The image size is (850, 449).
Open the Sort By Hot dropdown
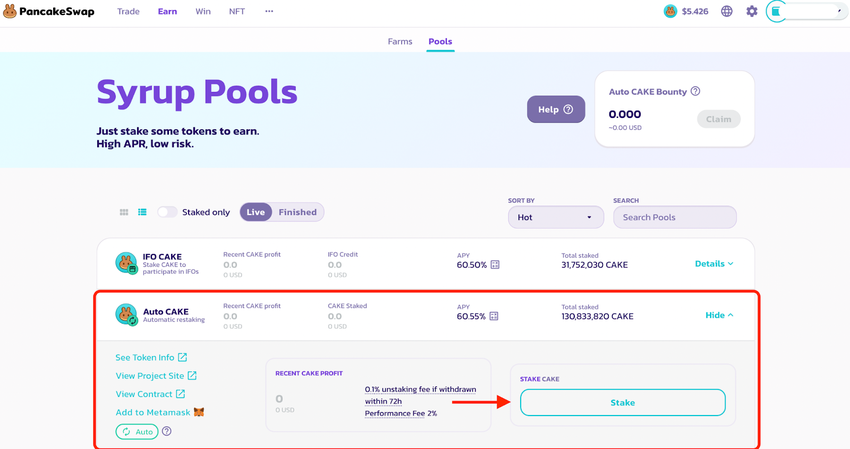point(555,217)
